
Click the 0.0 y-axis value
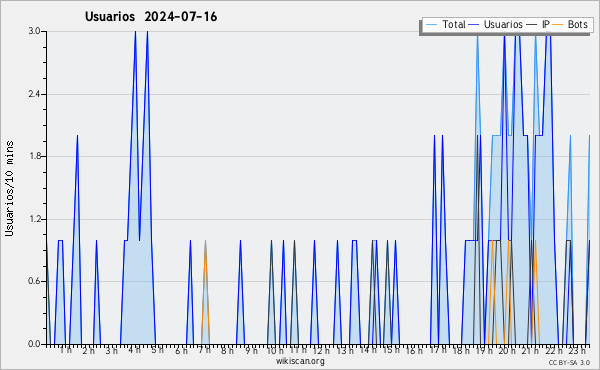[x=34, y=344]
